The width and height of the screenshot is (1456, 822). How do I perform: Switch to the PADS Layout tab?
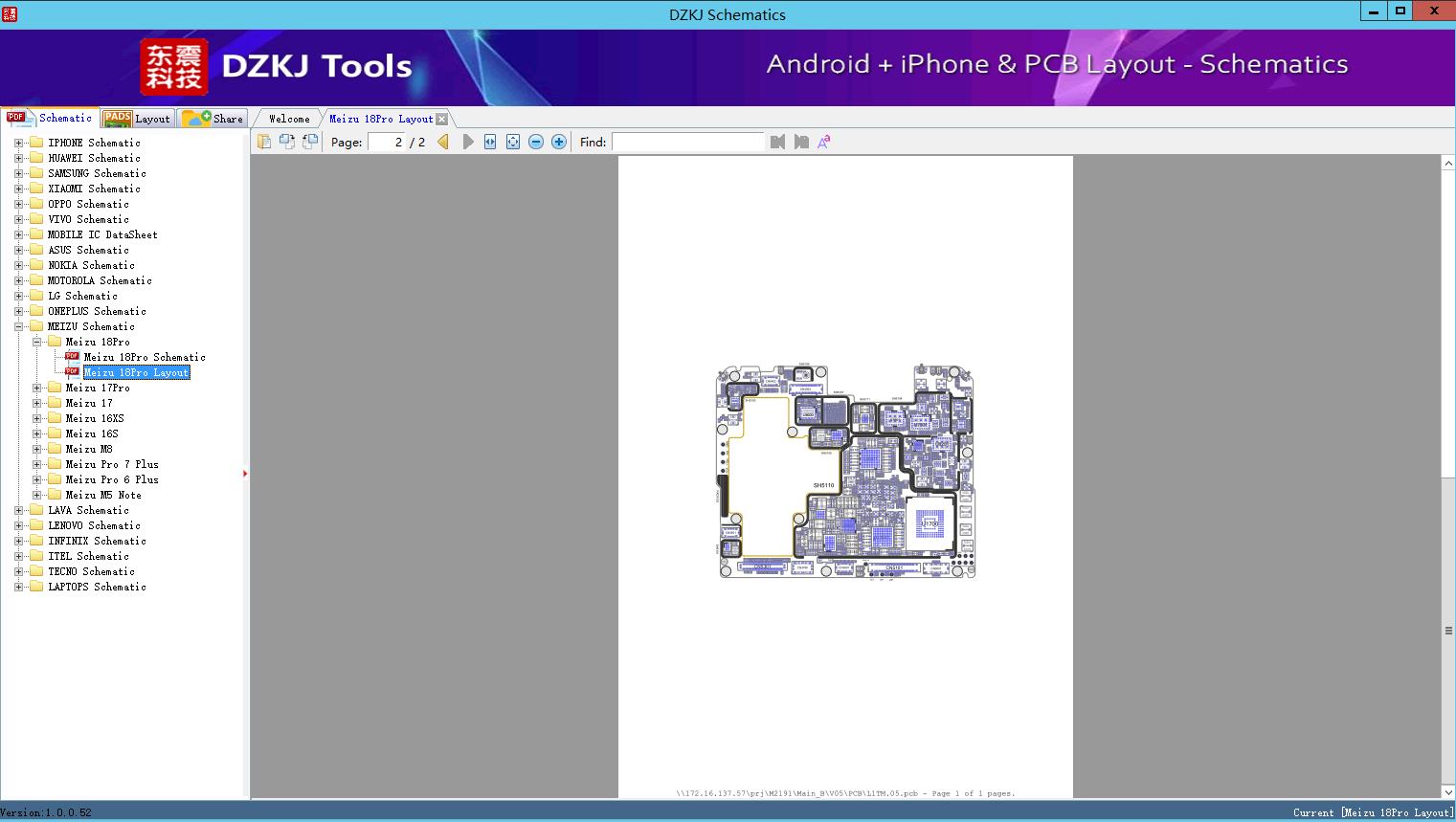[137, 119]
